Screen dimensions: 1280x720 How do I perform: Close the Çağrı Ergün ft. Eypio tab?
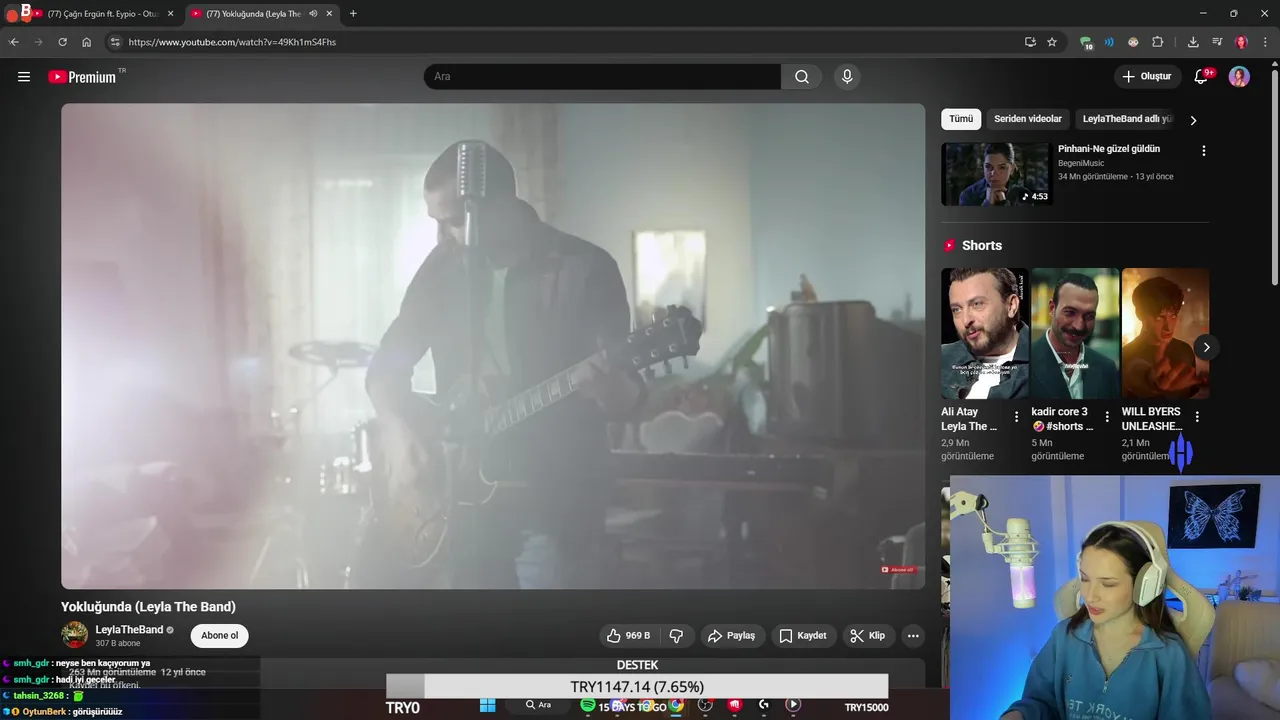170,14
